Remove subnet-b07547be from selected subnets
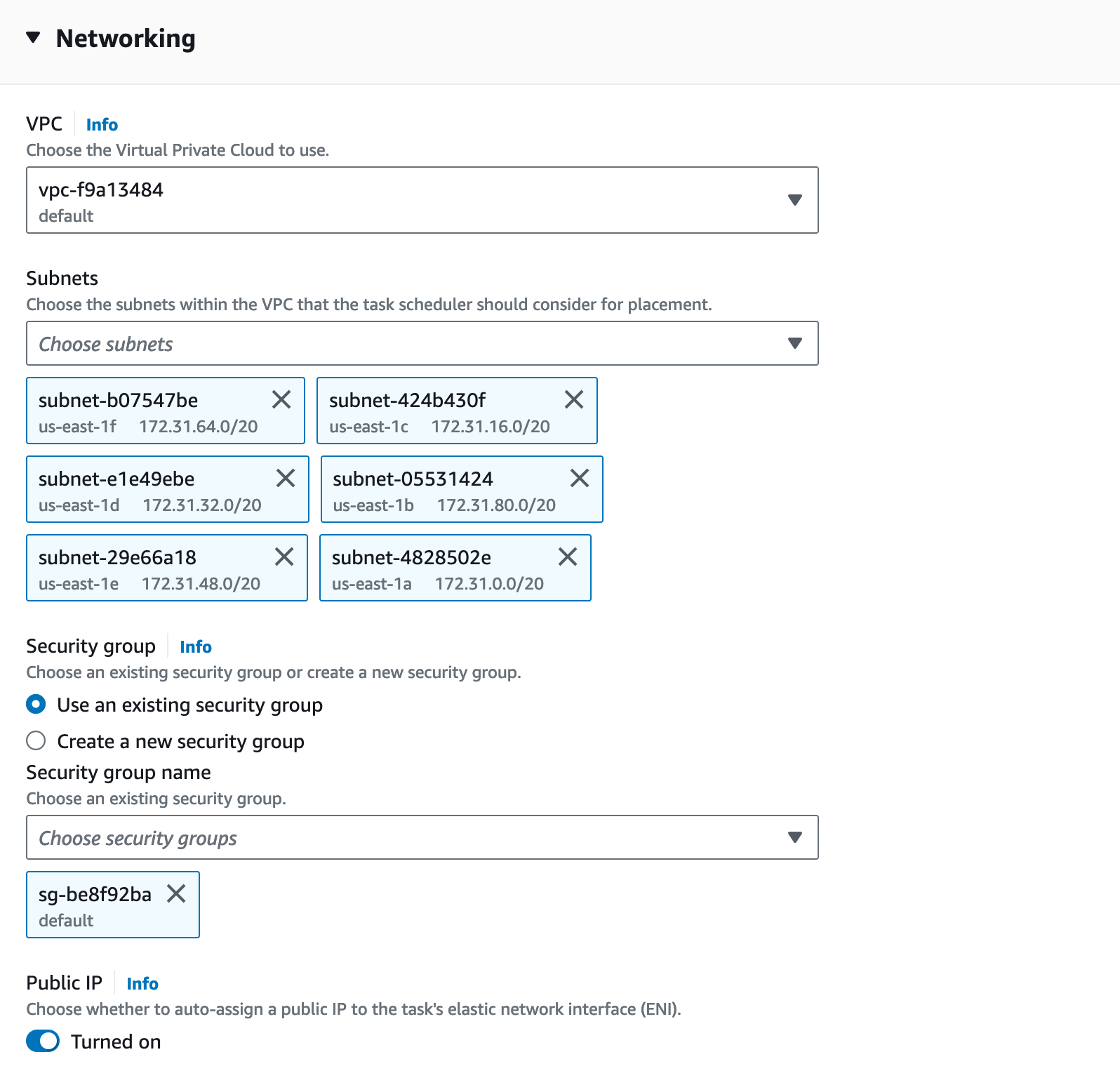 tap(281, 400)
